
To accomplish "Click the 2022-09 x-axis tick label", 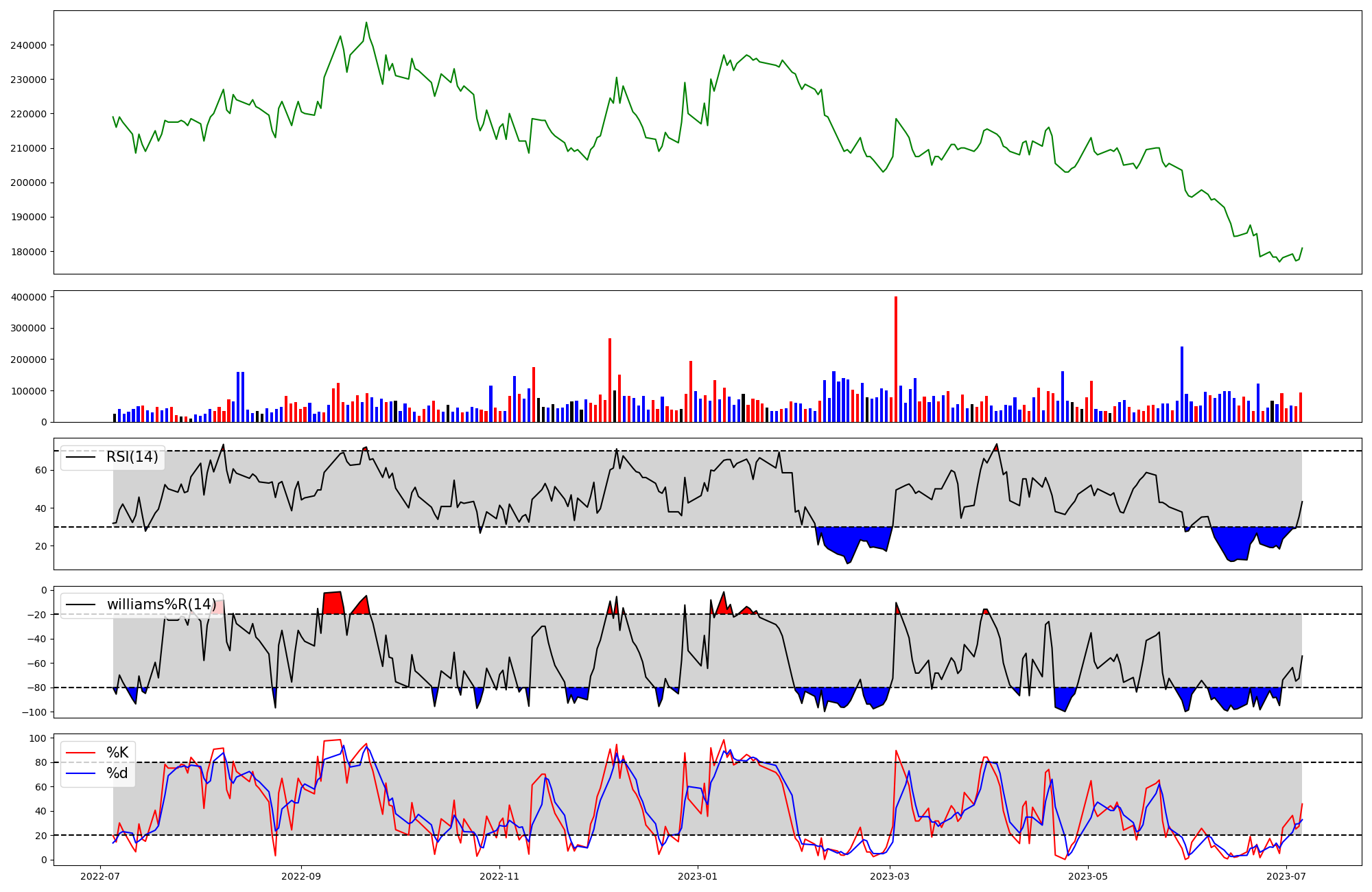I will (301, 876).
